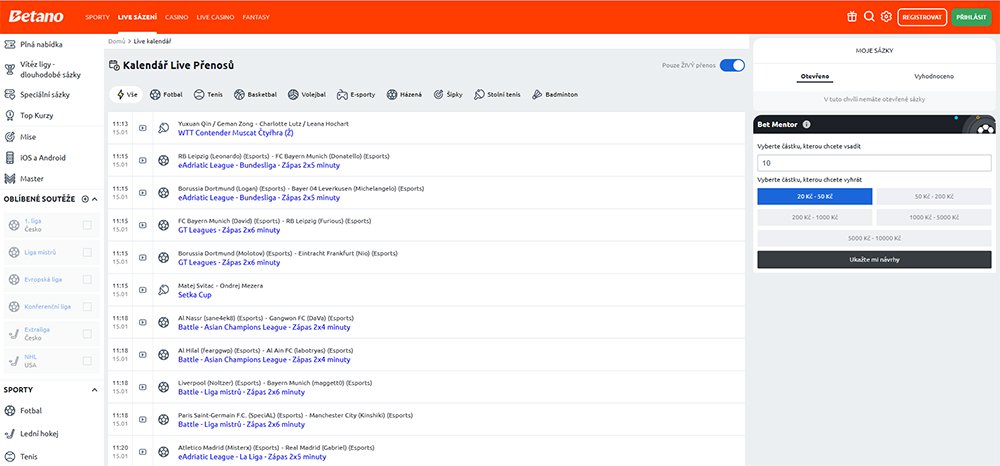The image size is (1000, 466).
Task: Click the Bet Mentor stake amount field
Action: tap(874, 163)
